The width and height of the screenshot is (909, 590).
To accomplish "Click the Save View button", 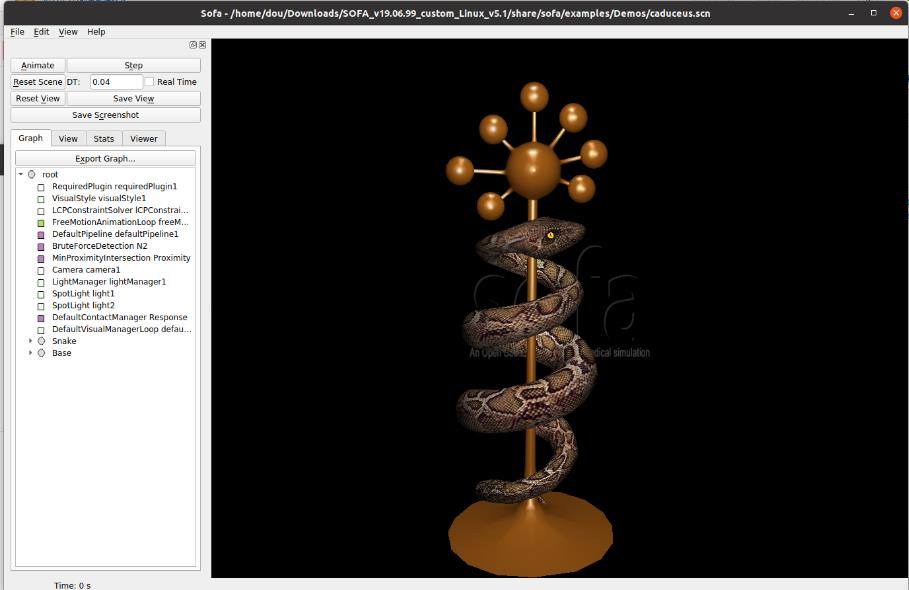I will (133, 99).
